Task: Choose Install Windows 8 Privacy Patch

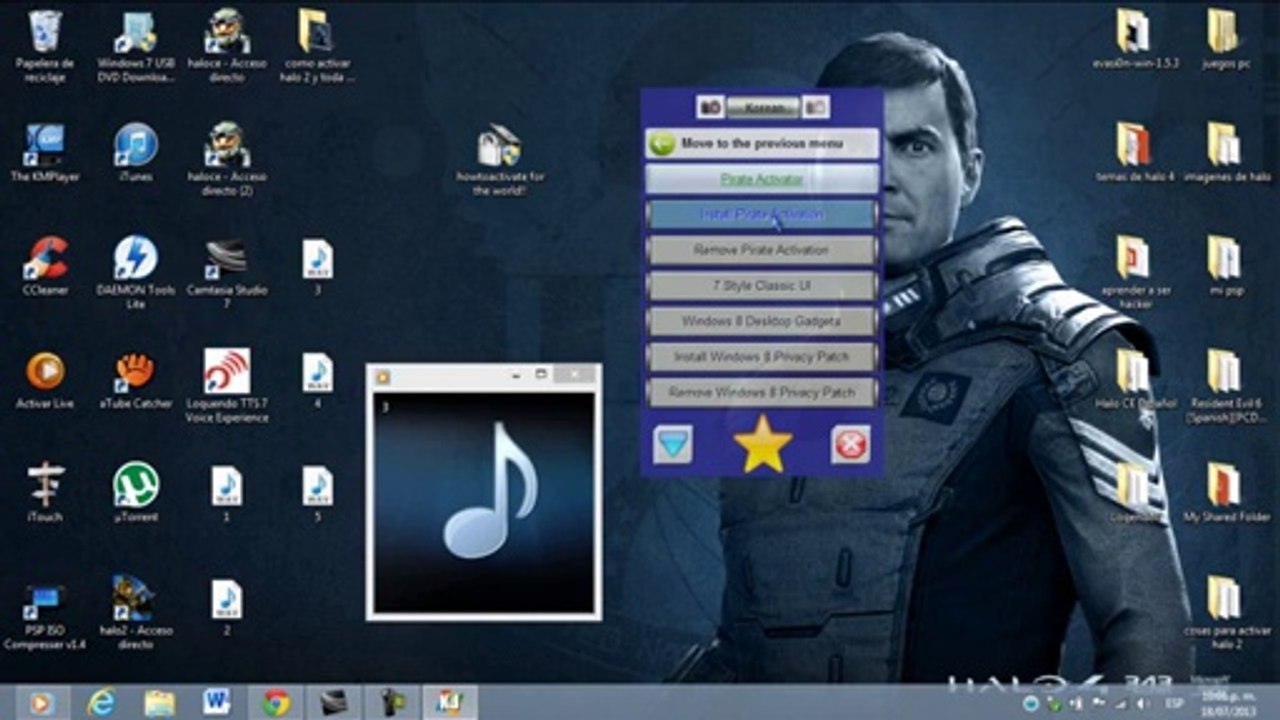Action: click(x=762, y=357)
